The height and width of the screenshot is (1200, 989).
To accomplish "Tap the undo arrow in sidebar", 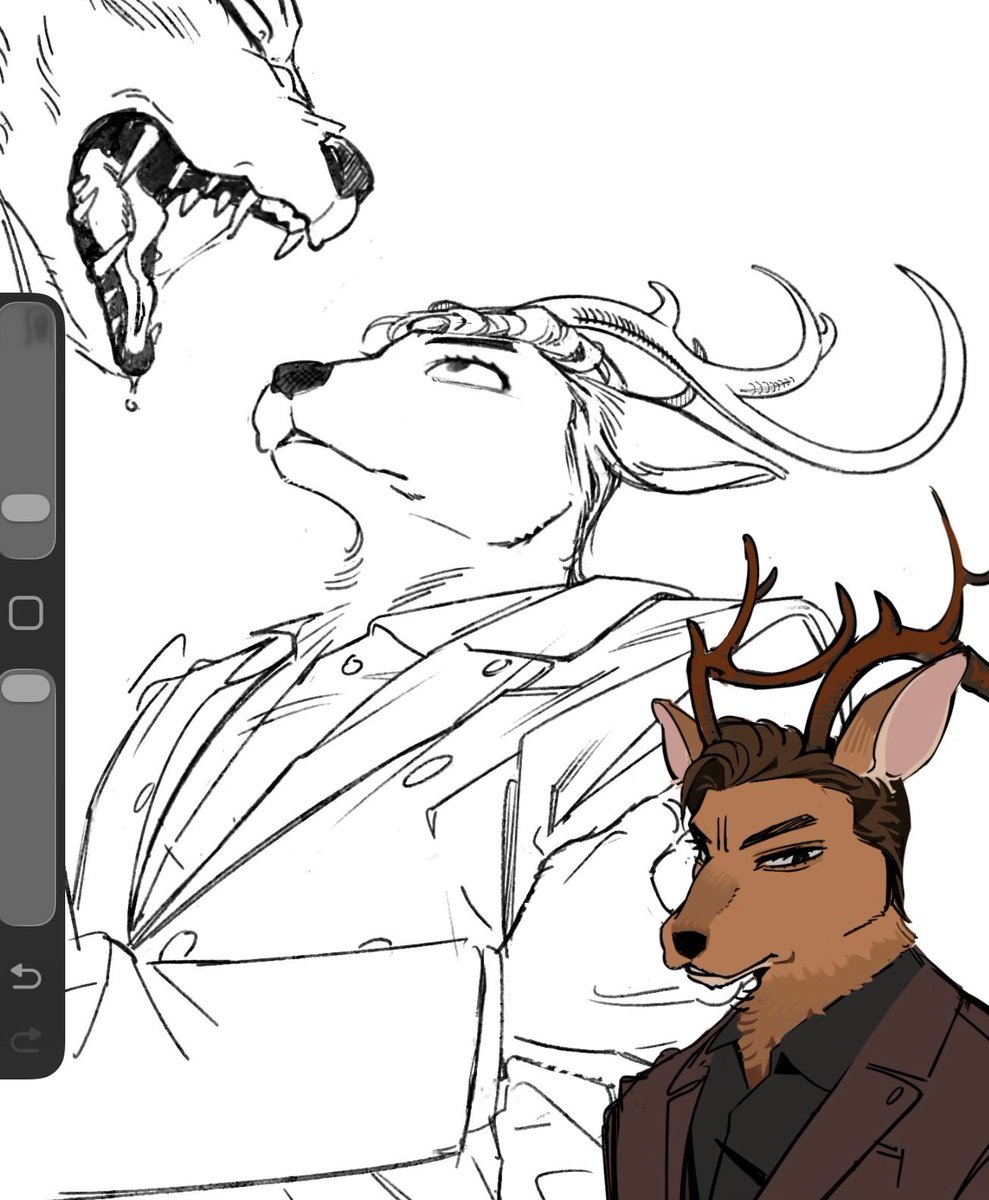I will click(26, 976).
